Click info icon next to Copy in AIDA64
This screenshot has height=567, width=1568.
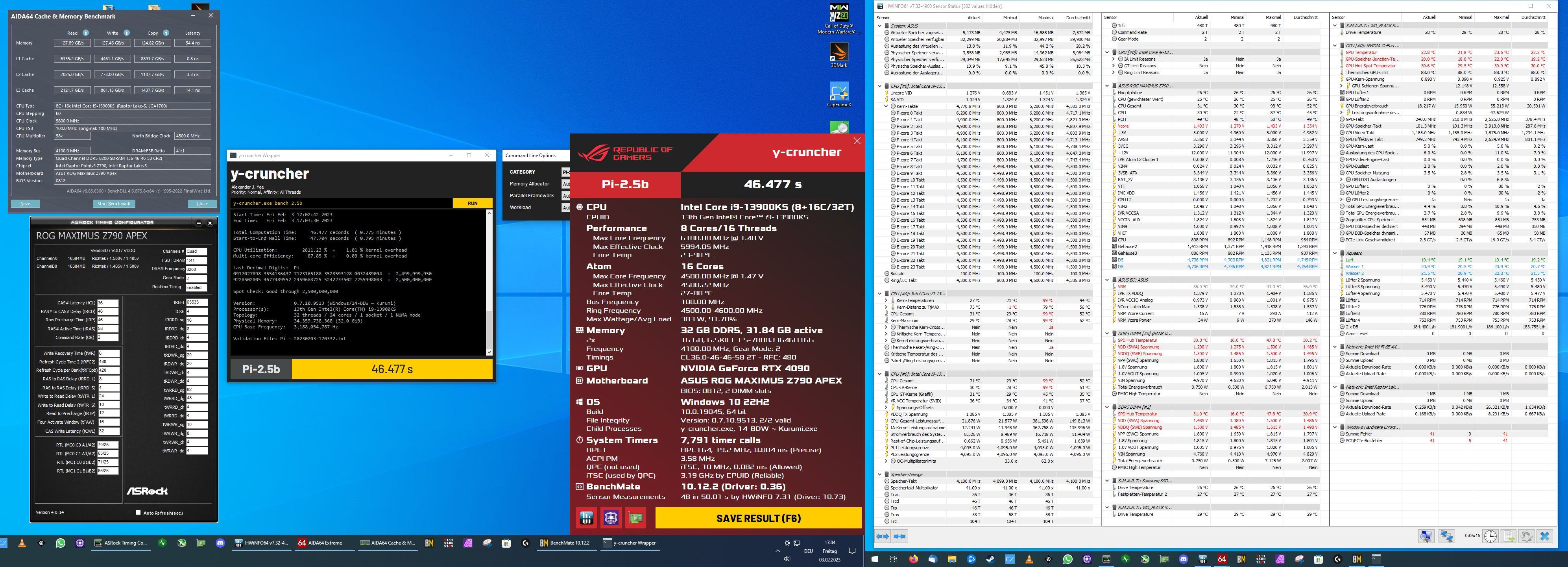(166, 33)
